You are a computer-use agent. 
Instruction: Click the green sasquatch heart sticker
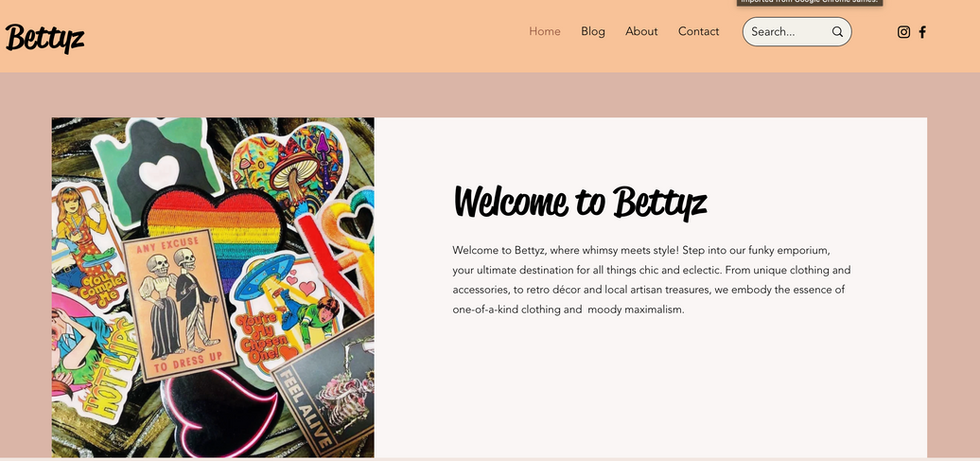coord(156,170)
